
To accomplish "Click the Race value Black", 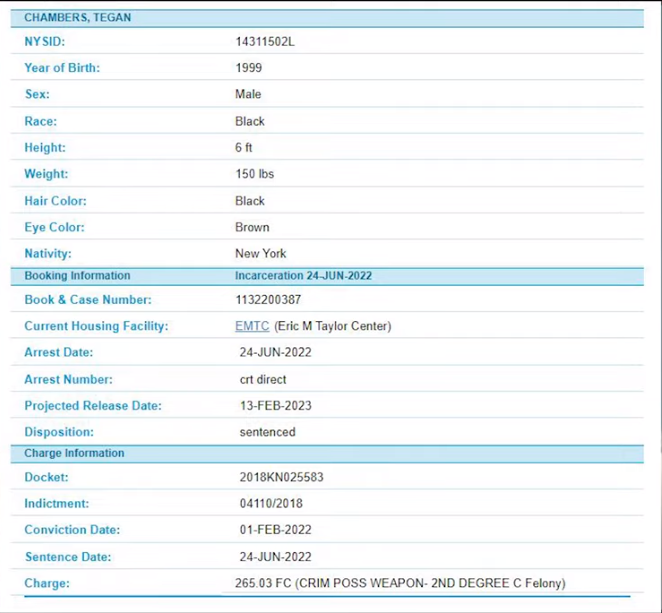I will pyautogui.click(x=250, y=122).
